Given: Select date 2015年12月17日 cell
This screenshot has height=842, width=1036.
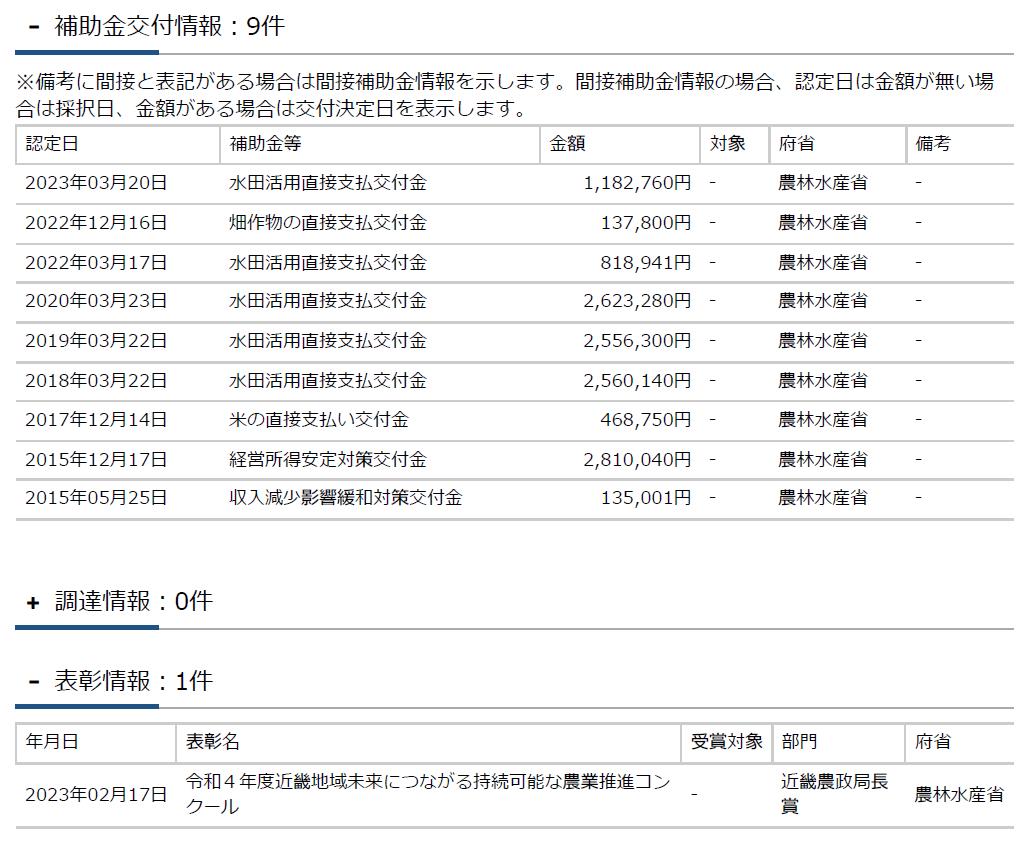Looking at the screenshot, I should (96, 459).
